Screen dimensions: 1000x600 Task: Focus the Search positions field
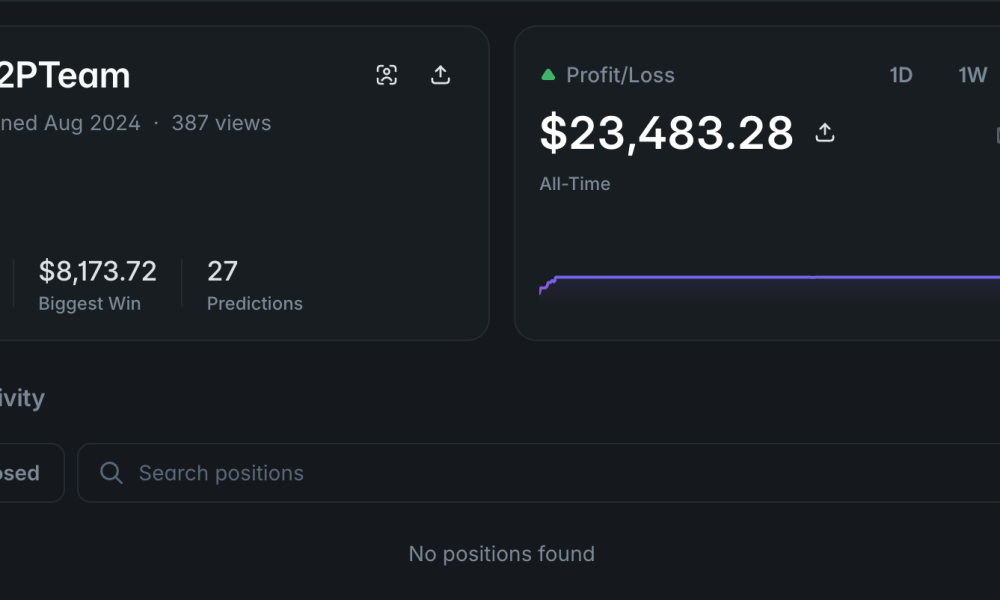pyautogui.click(x=500, y=473)
